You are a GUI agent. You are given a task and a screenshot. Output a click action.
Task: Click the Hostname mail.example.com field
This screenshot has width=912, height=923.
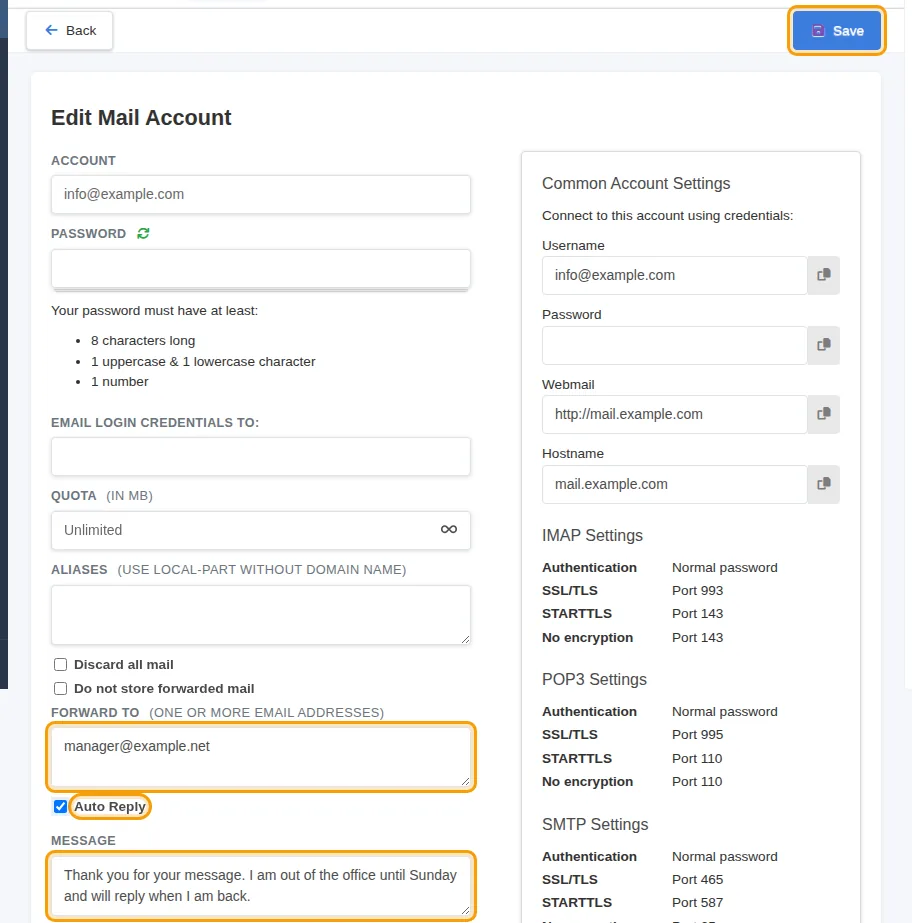tap(674, 484)
